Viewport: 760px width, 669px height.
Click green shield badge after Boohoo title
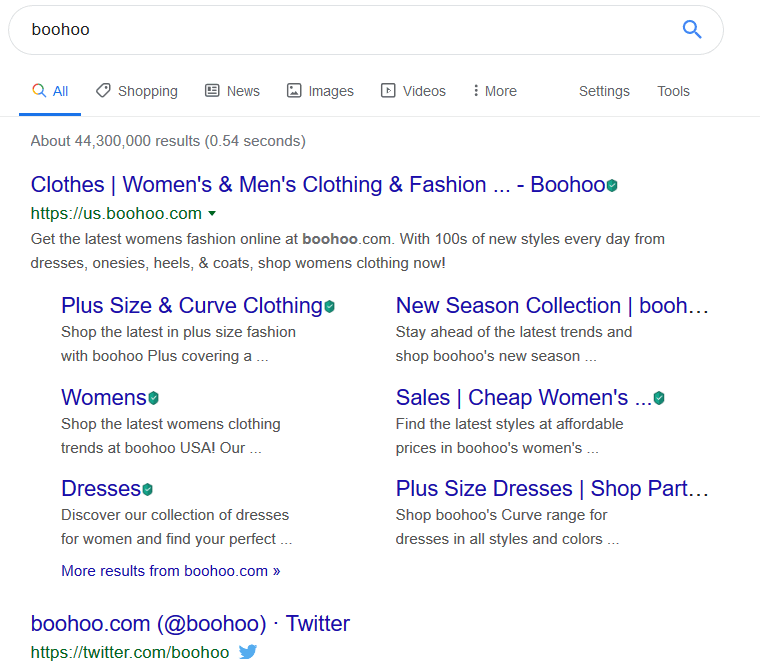click(612, 186)
